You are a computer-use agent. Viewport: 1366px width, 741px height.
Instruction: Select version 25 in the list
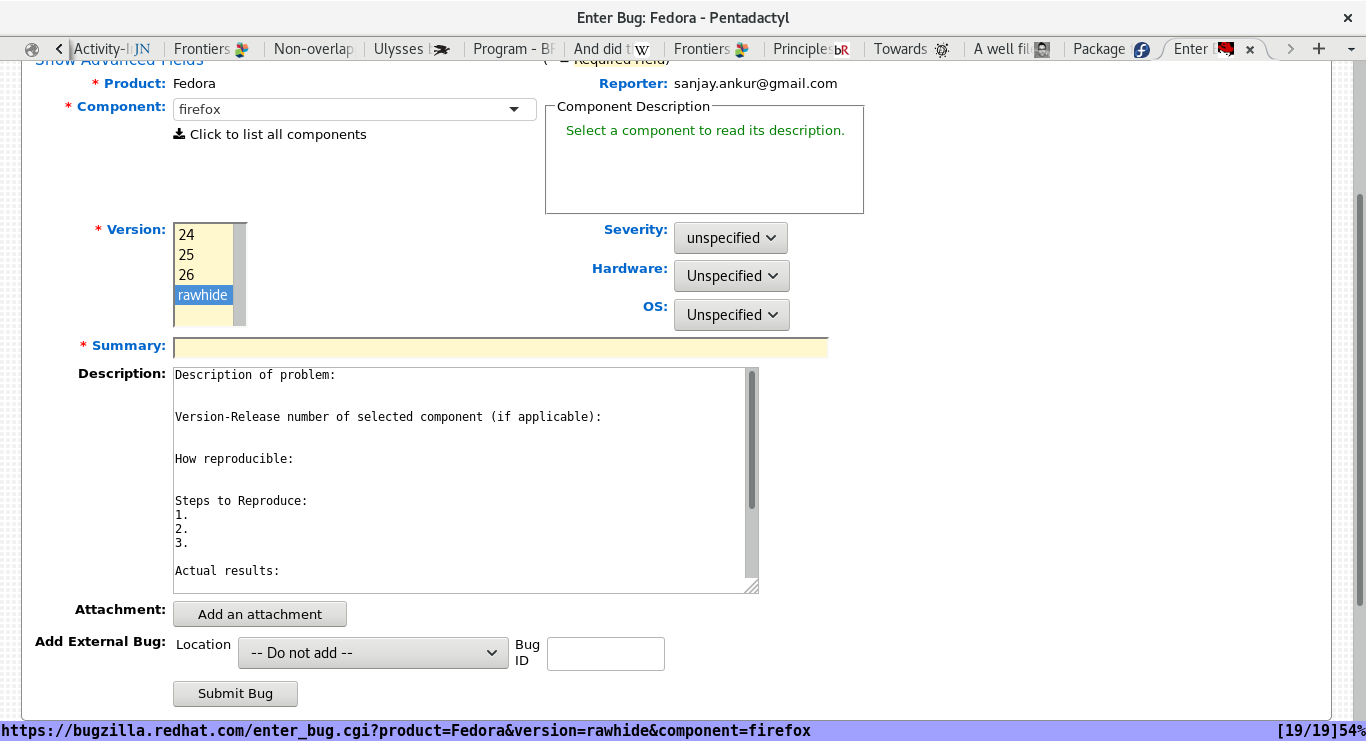203,255
